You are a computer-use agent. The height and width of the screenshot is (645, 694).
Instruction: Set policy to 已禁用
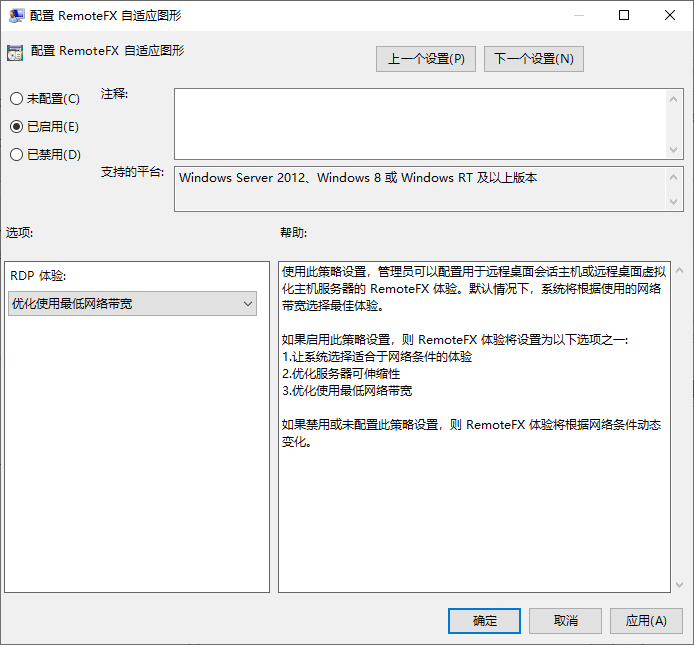coord(16,155)
